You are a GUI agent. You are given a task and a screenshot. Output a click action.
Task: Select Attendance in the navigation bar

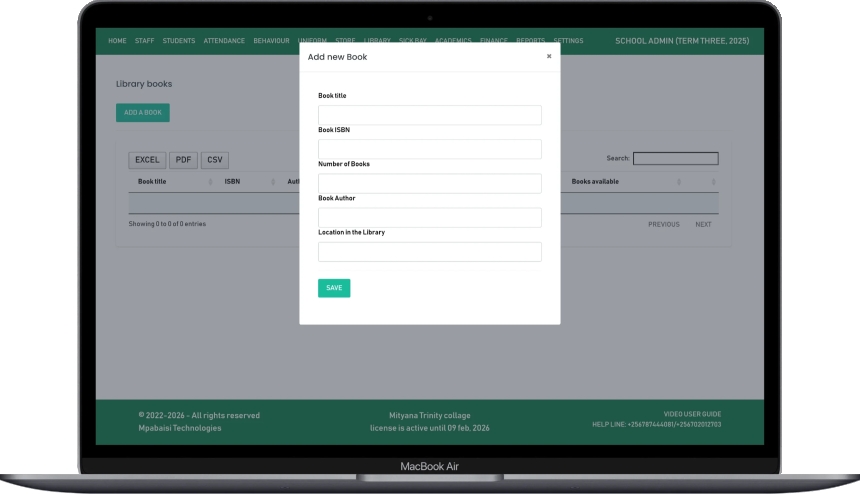coord(224,41)
